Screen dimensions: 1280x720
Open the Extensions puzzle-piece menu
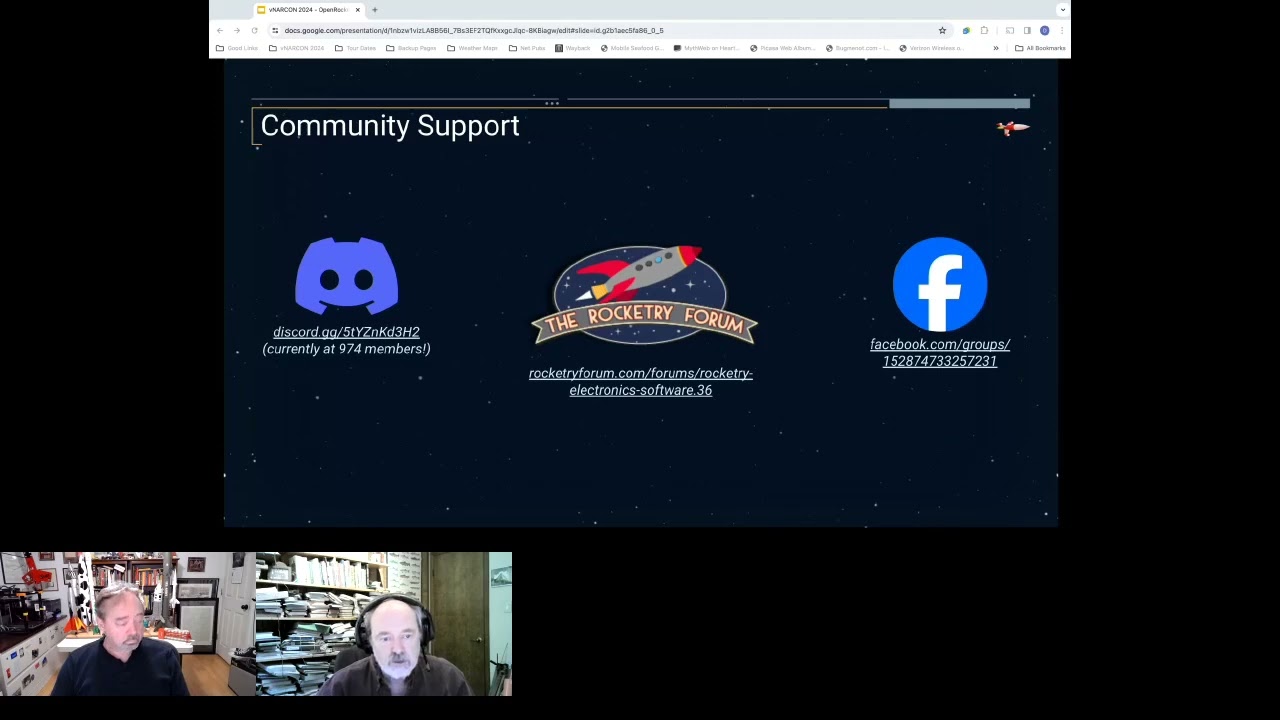point(984,30)
